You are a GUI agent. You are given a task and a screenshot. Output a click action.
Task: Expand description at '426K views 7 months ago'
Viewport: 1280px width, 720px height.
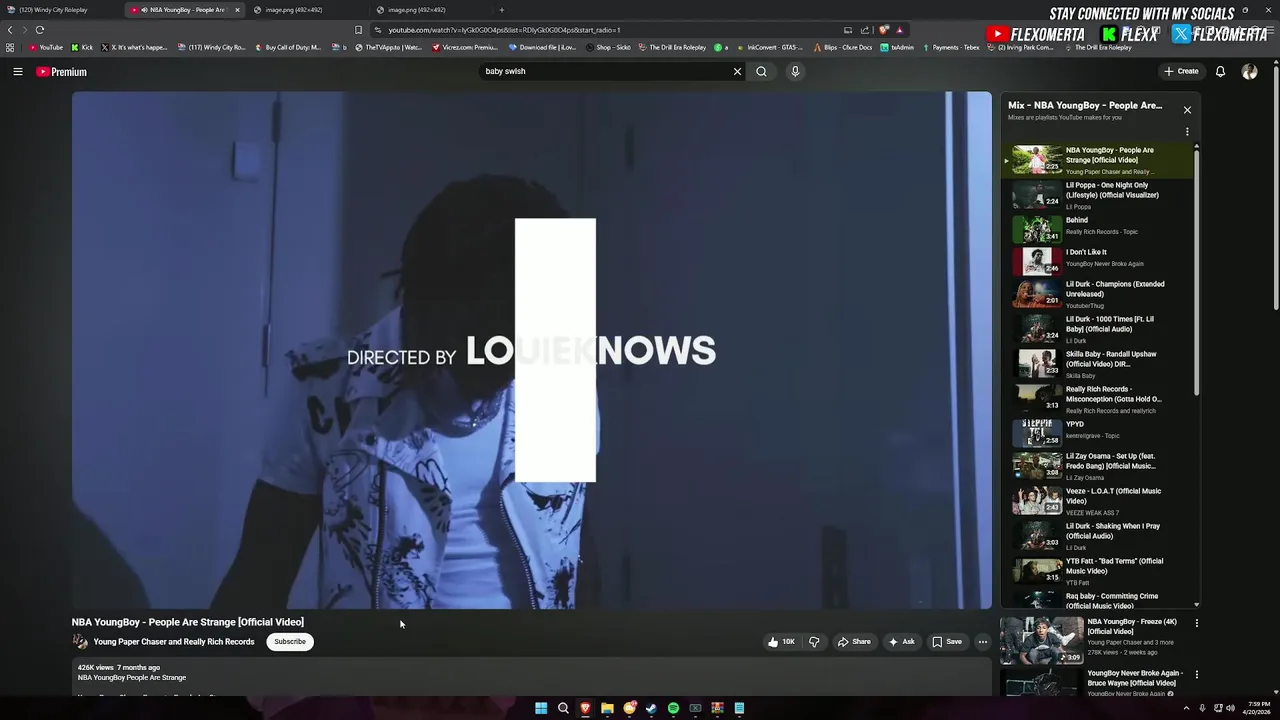point(119,667)
